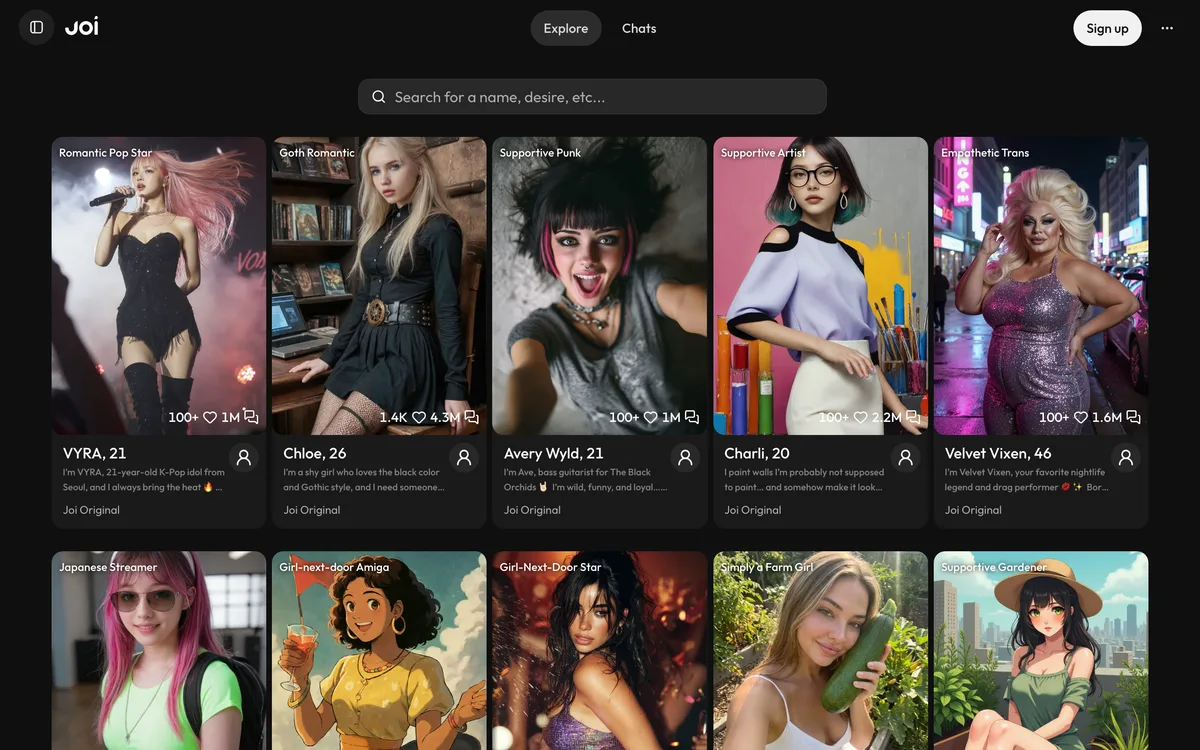The width and height of the screenshot is (1200, 750).
Task: Click the 'Supportive Punk' tag
Action: 540,153
